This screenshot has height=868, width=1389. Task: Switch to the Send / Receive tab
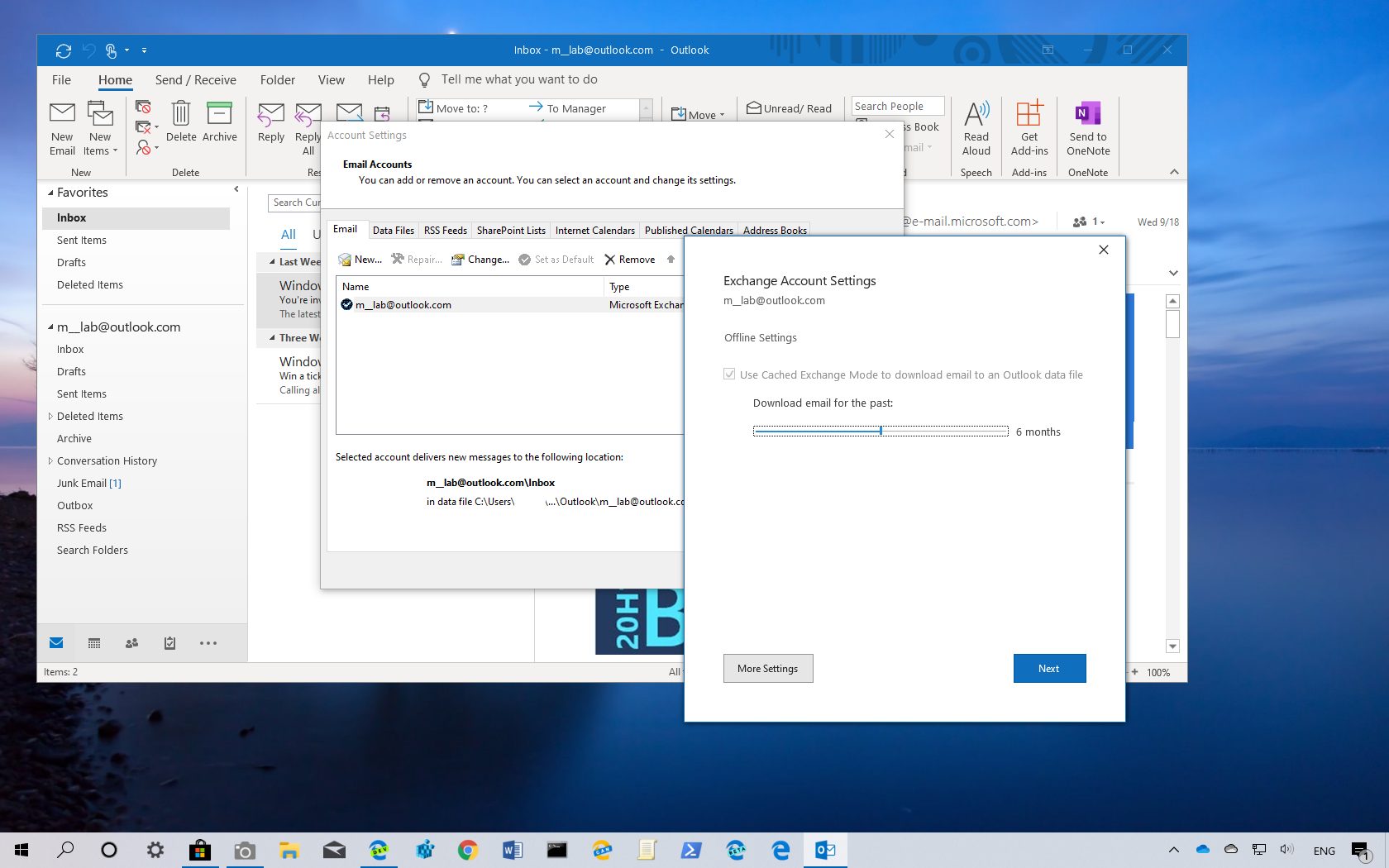click(195, 79)
